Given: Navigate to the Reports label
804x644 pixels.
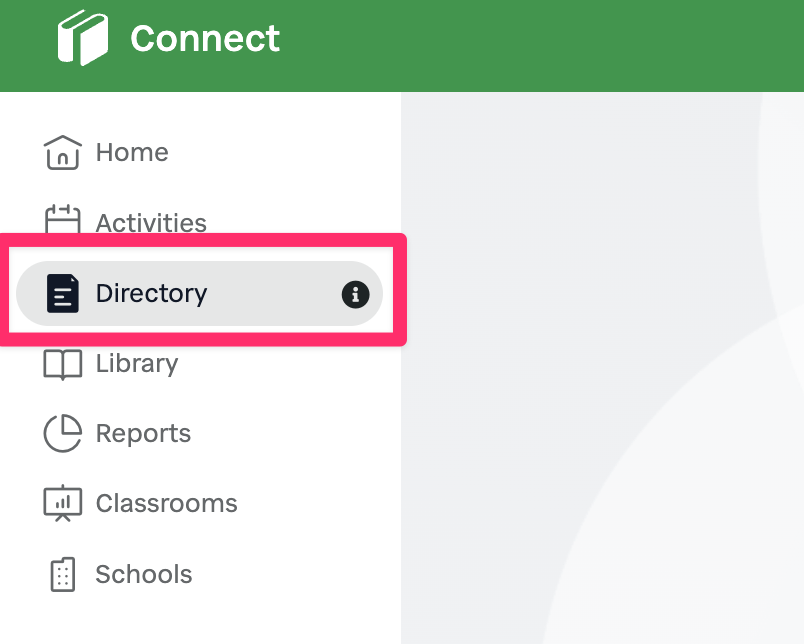Looking at the screenshot, I should [143, 434].
